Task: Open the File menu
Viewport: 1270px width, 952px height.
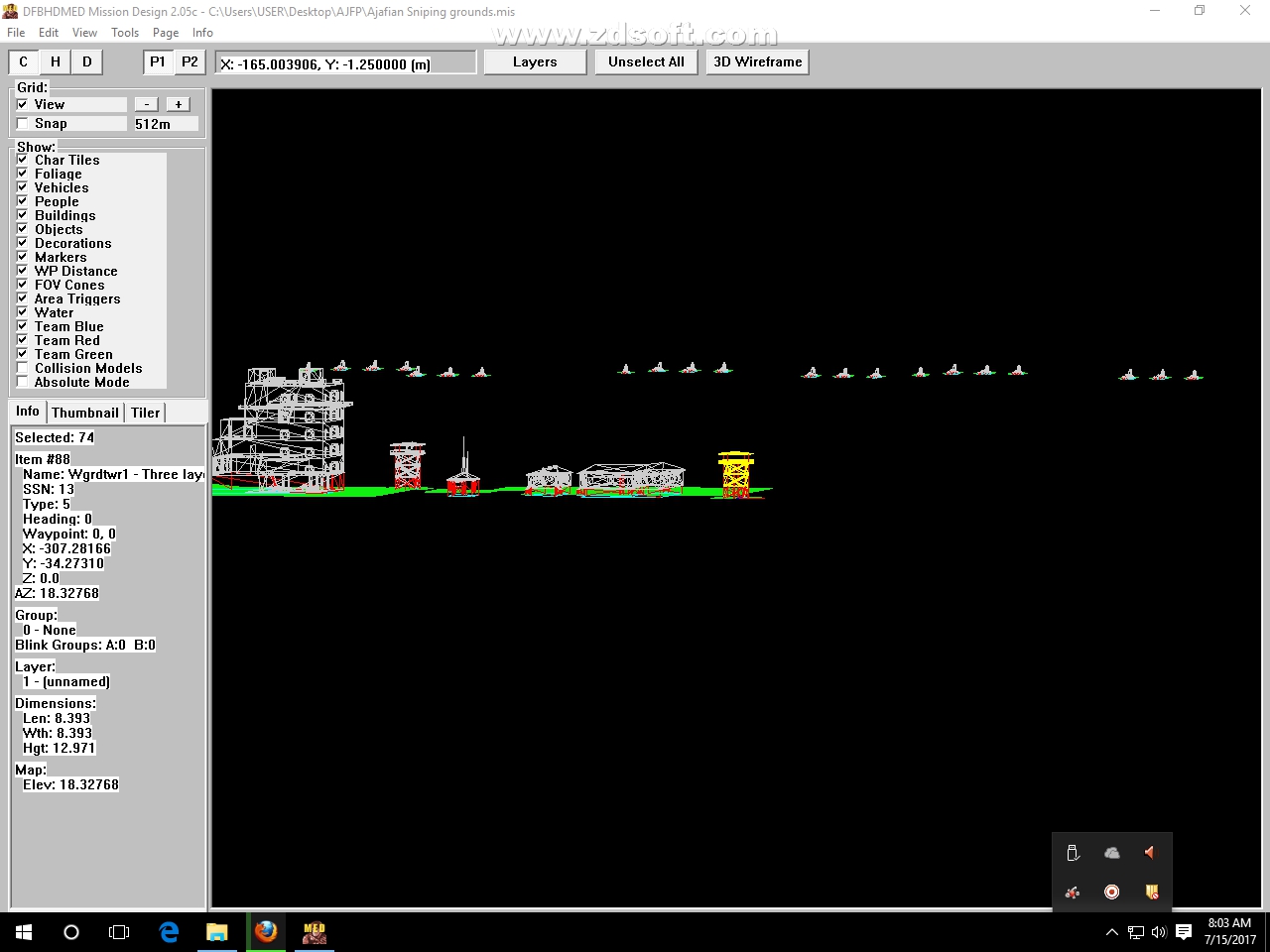Action: tap(16, 33)
